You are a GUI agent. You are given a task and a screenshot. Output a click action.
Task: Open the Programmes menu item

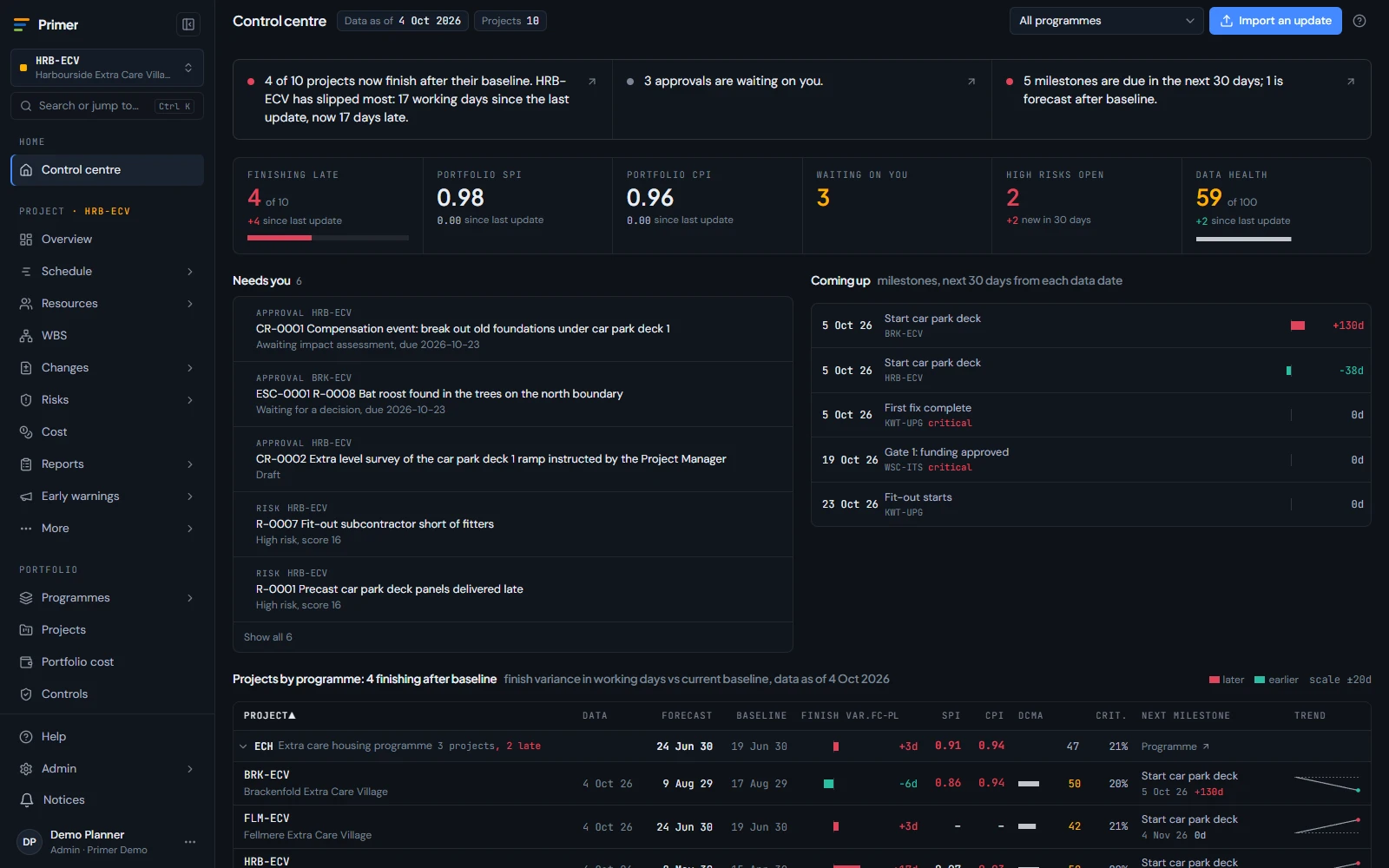pos(107,598)
